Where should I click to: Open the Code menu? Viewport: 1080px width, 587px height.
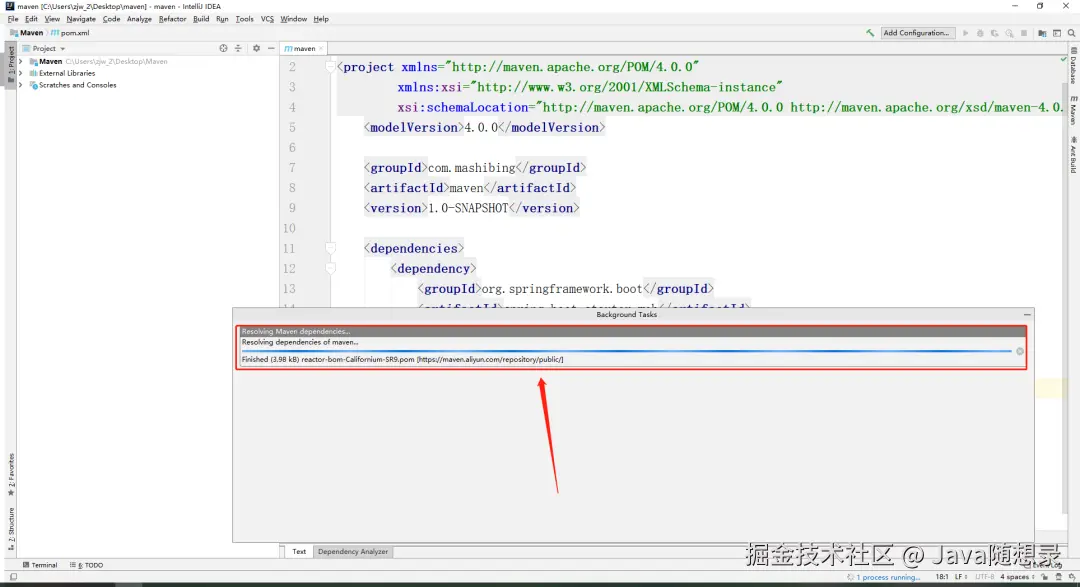click(111, 19)
